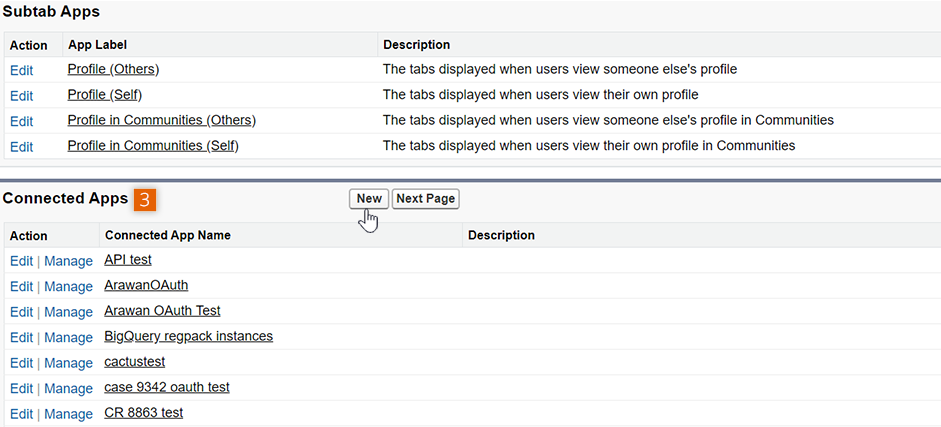Open BigQuery regpack instances name
Screen dimensions: 941x427
click(188, 336)
